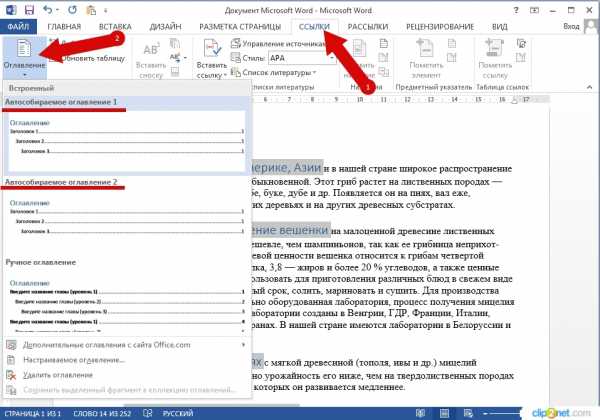Switch to РЕЦЕНЗИРОВАНИЕ tab
This screenshot has height=420, width=600.
tap(440, 26)
